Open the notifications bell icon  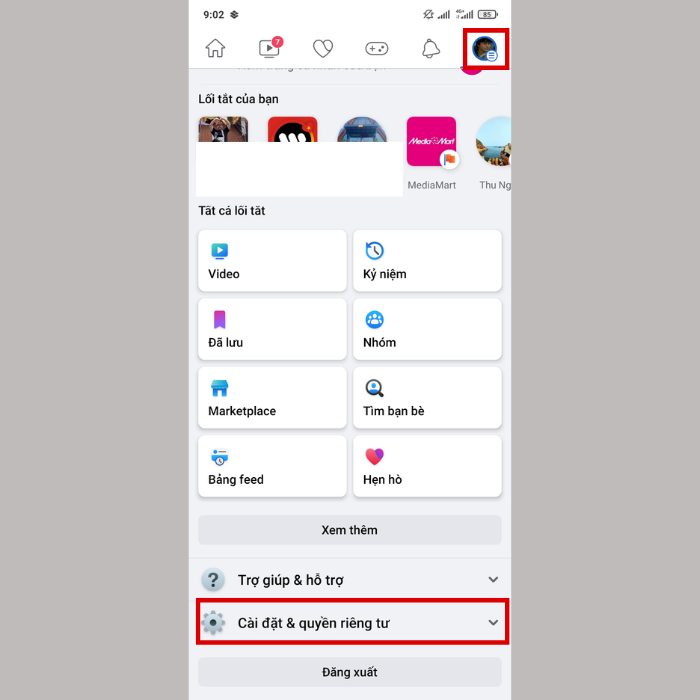tap(431, 48)
